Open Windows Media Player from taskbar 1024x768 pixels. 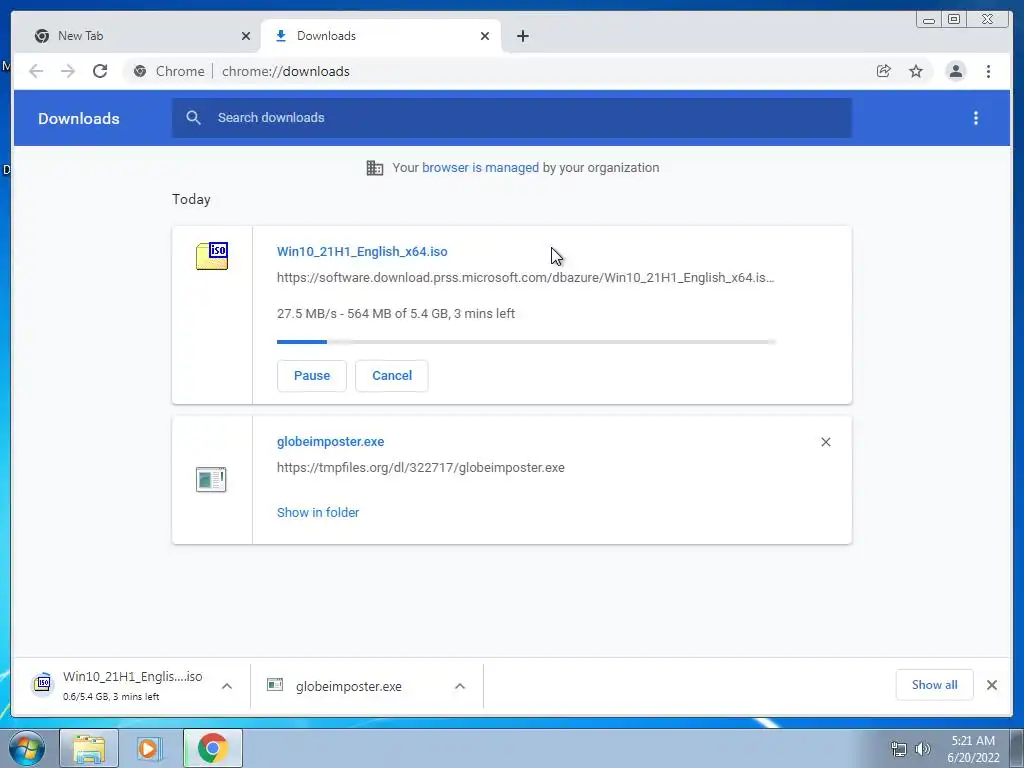(151, 748)
